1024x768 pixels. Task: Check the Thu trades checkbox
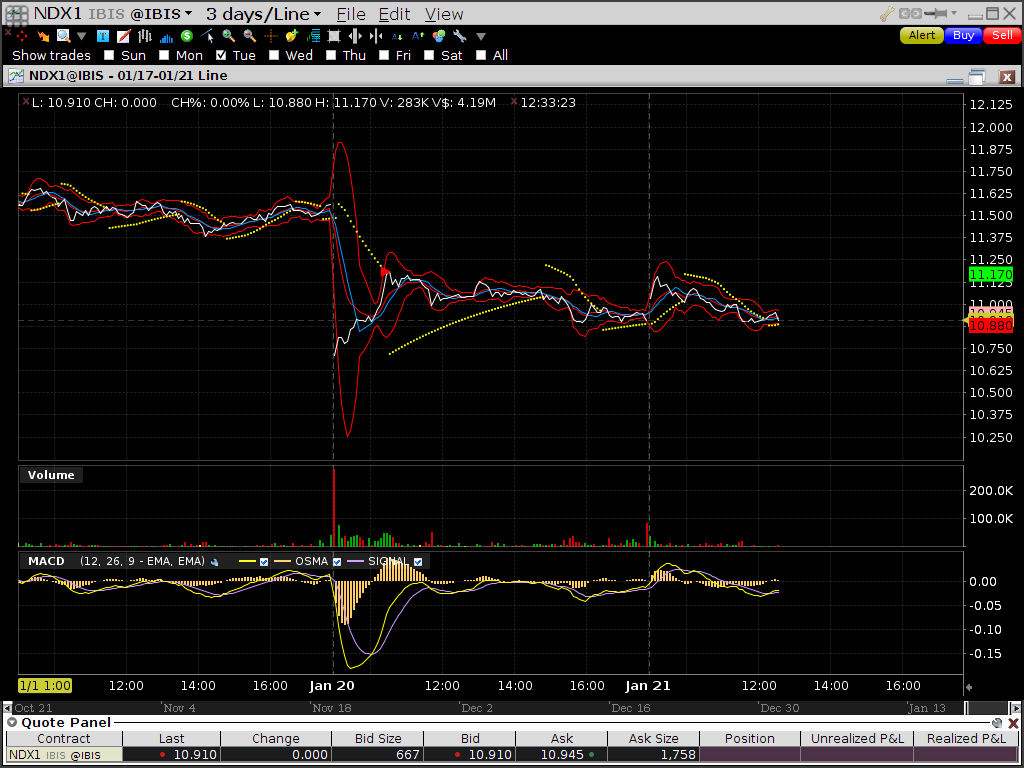tap(331, 56)
